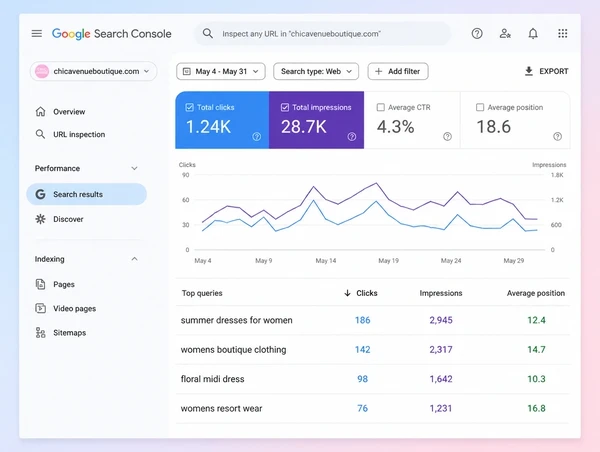
Task: Open URL inspection in the sidebar
Action: (79, 134)
